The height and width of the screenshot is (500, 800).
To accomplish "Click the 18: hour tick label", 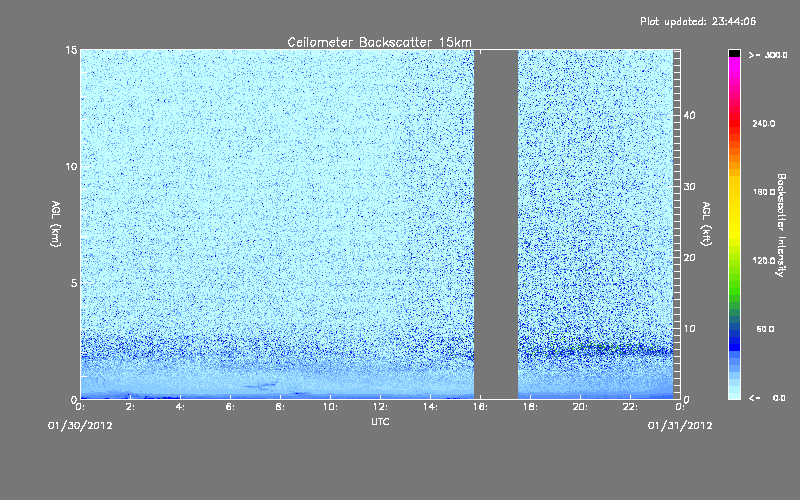I will tap(530, 407).
